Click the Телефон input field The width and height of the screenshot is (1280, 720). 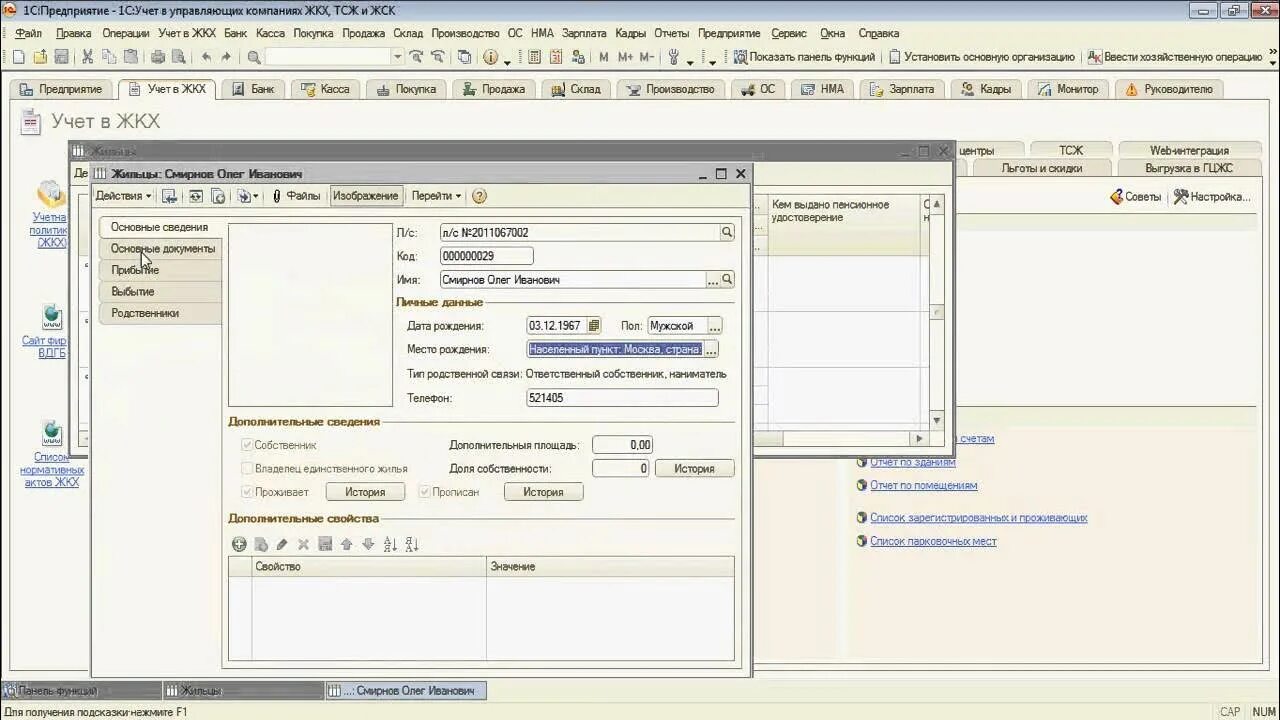[x=622, y=398]
